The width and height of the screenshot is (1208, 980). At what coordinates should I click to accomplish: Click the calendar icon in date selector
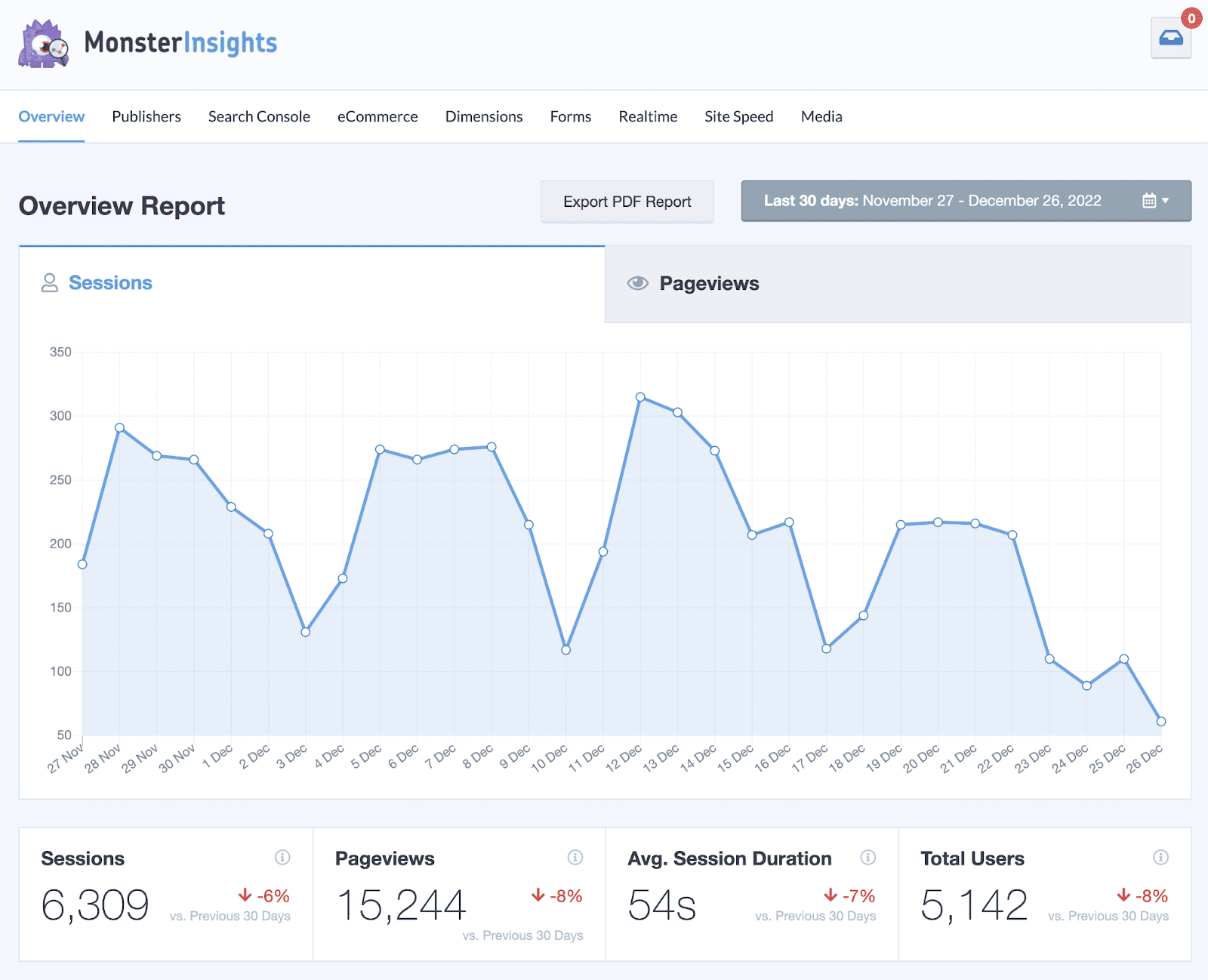click(x=1148, y=201)
